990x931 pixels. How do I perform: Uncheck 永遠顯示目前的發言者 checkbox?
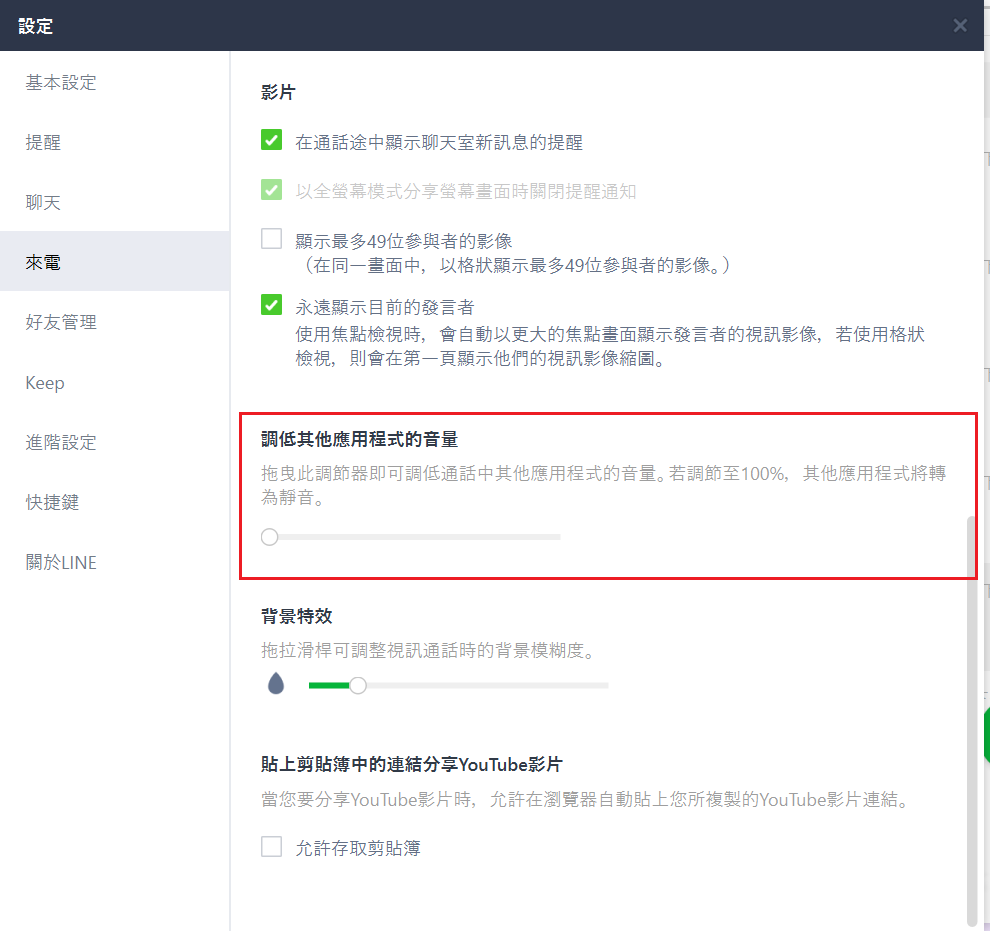click(x=271, y=305)
